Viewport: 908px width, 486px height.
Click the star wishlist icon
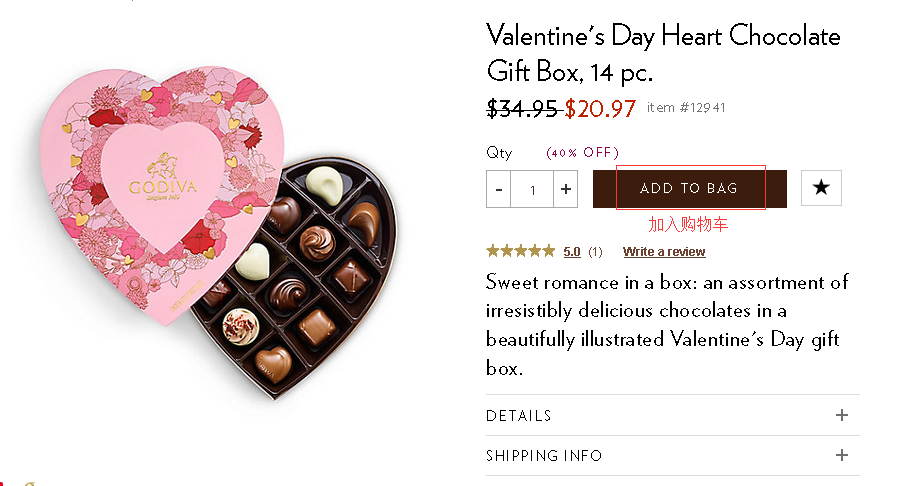821,188
